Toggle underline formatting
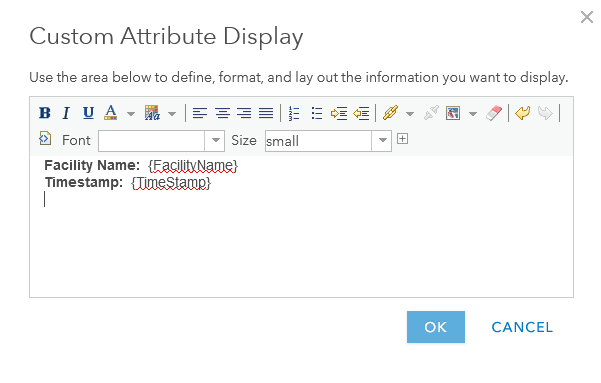 tap(88, 113)
